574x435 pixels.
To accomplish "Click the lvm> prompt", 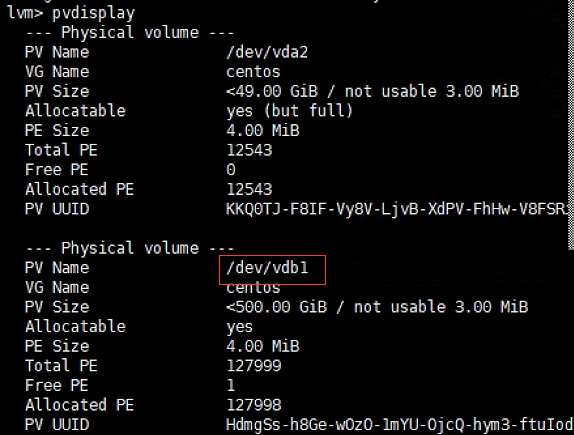I will pos(25,13).
